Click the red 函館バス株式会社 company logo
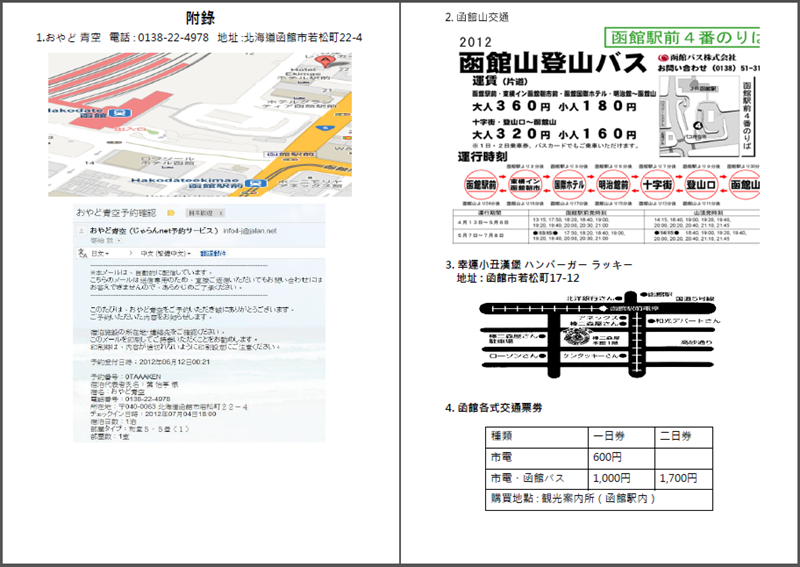 coord(663,58)
